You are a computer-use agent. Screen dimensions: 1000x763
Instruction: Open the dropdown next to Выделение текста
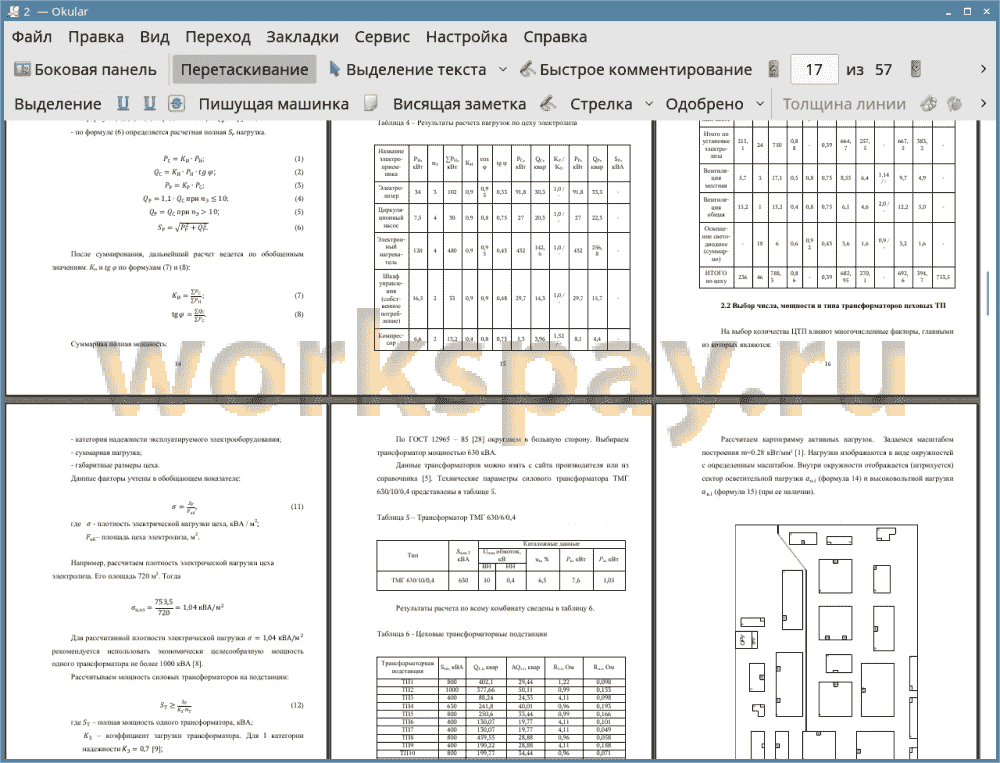503,70
